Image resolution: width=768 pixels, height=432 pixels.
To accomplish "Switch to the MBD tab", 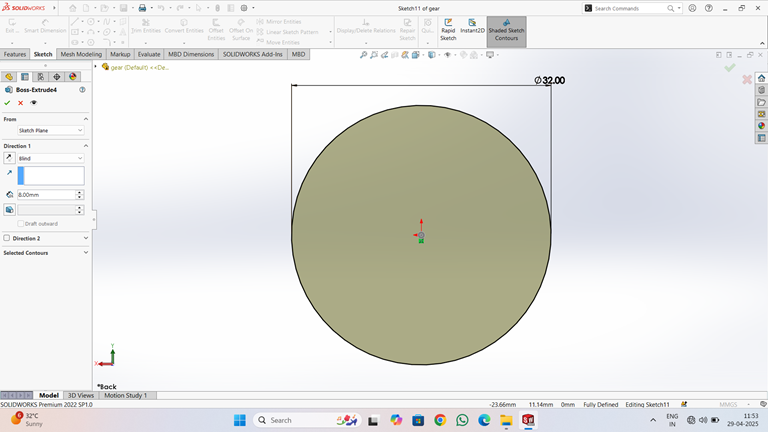I will click(298, 54).
